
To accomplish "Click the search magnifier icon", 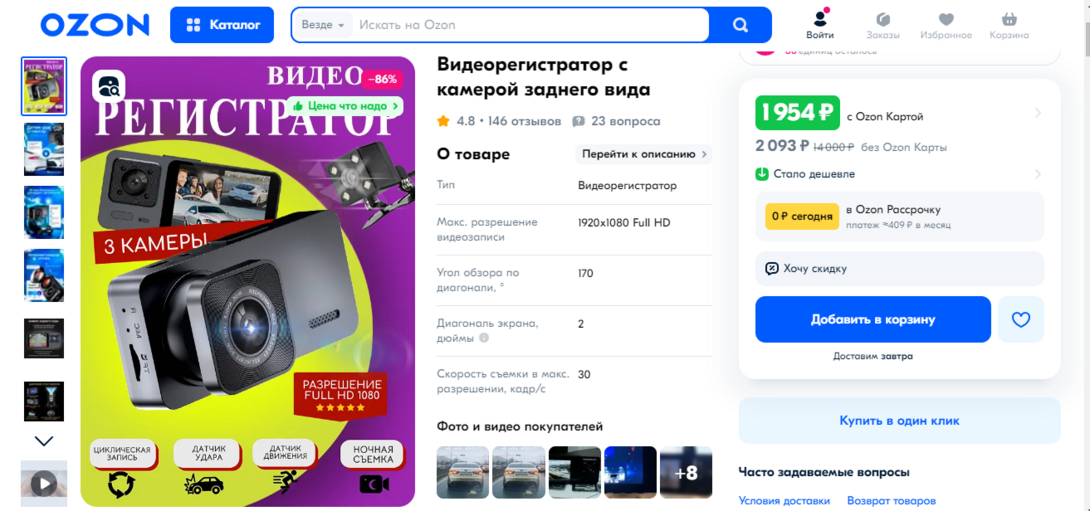I will pyautogui.click(x=740, y=25).
